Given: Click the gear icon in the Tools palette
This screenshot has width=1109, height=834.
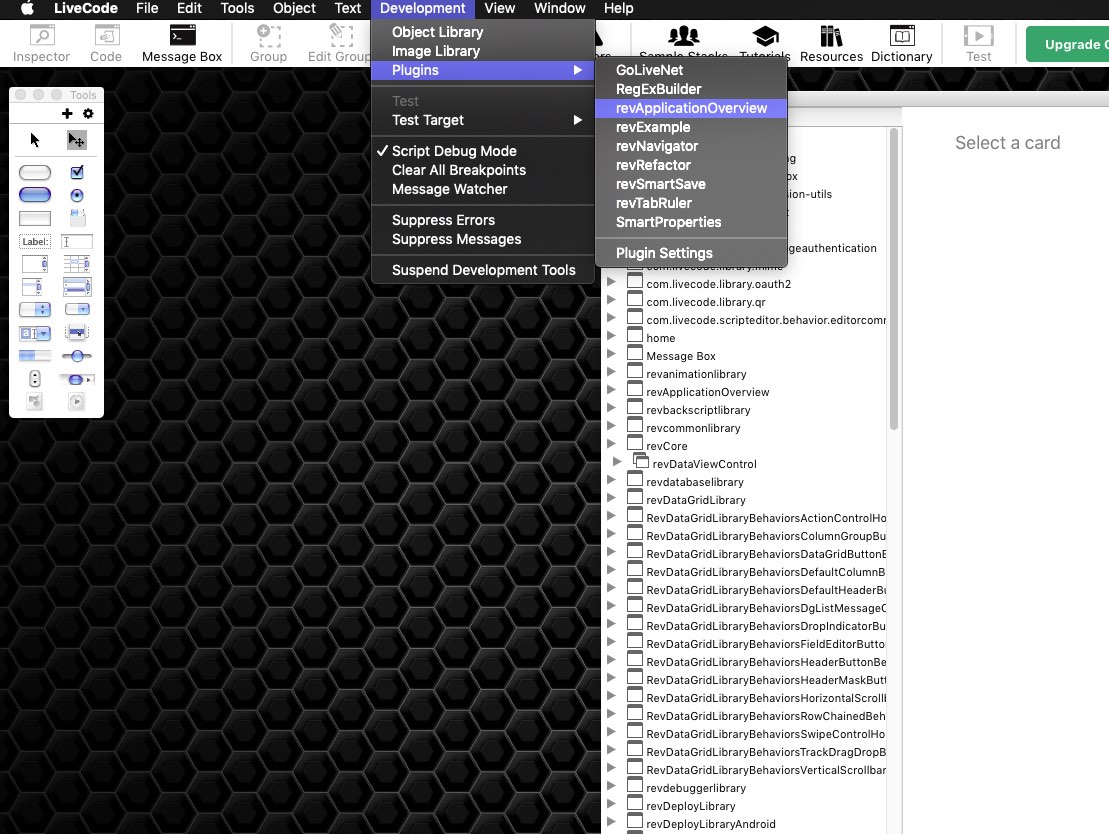Looking at the screenshot, I should (88, 114).
